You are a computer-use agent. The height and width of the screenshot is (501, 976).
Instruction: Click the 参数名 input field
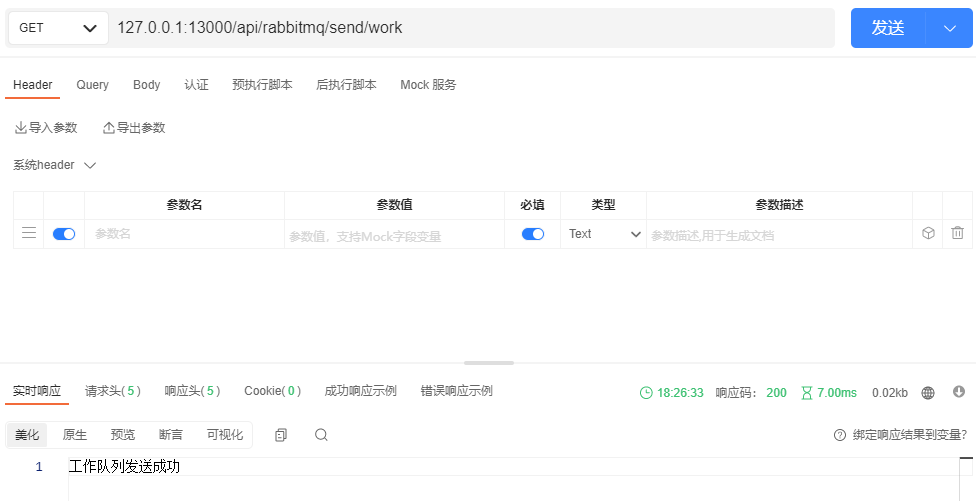(184, 234)
